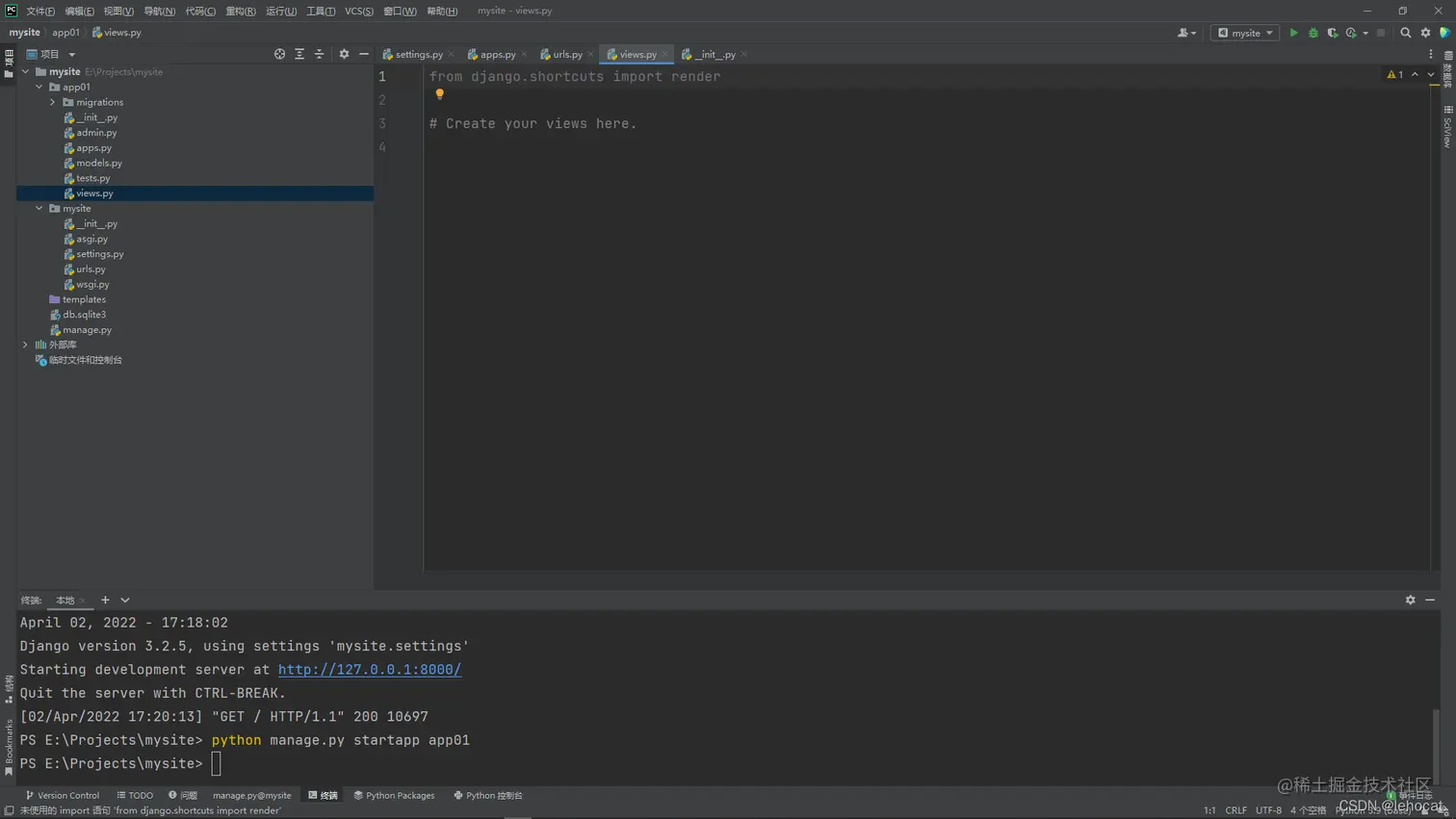Click the user account icon in toolbar
This screenshot has height=819, width=1456.
click(1186, 33)
